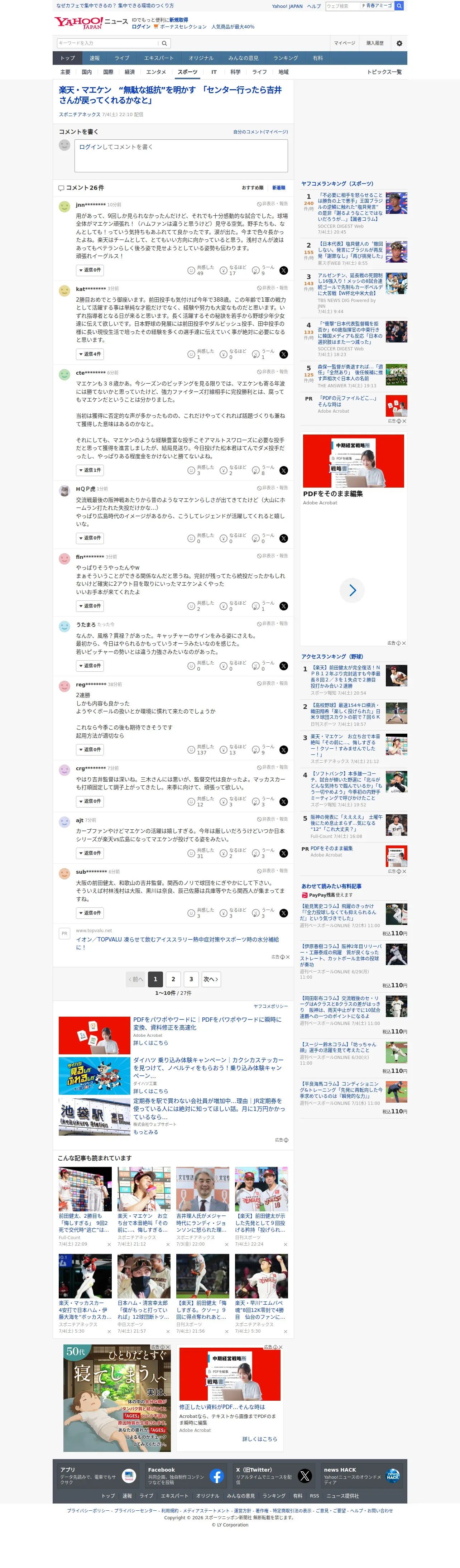
Task: Open the エキスパート tab
Action: click(159, 58)
